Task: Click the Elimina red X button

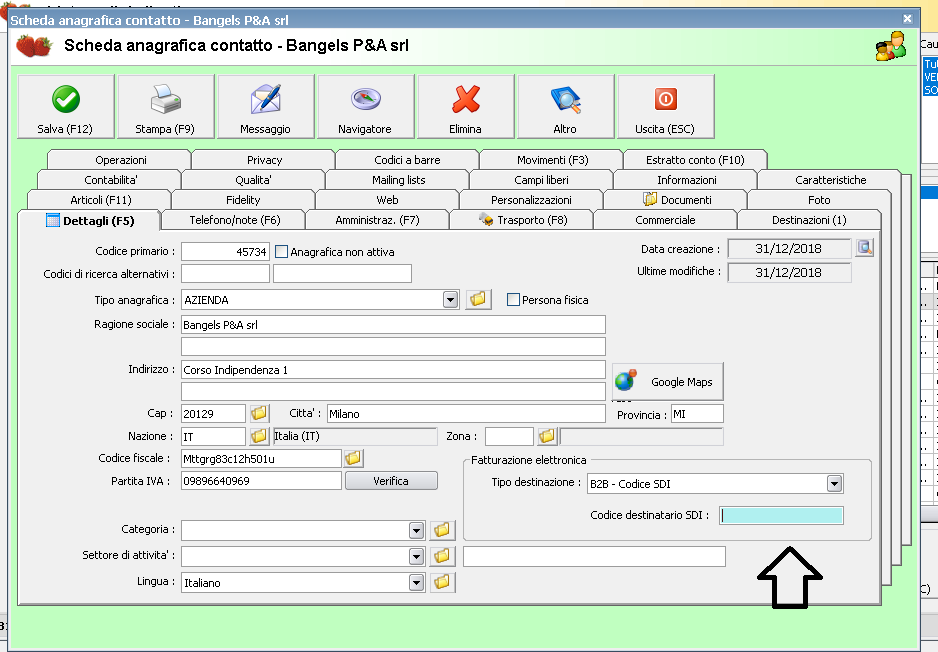Action: click(x=465, y=106)
